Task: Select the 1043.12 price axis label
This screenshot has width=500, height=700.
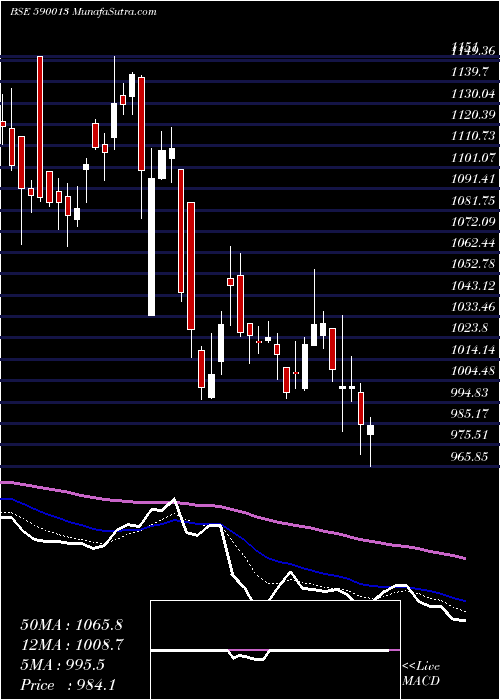Action: (x=473, y=286)
